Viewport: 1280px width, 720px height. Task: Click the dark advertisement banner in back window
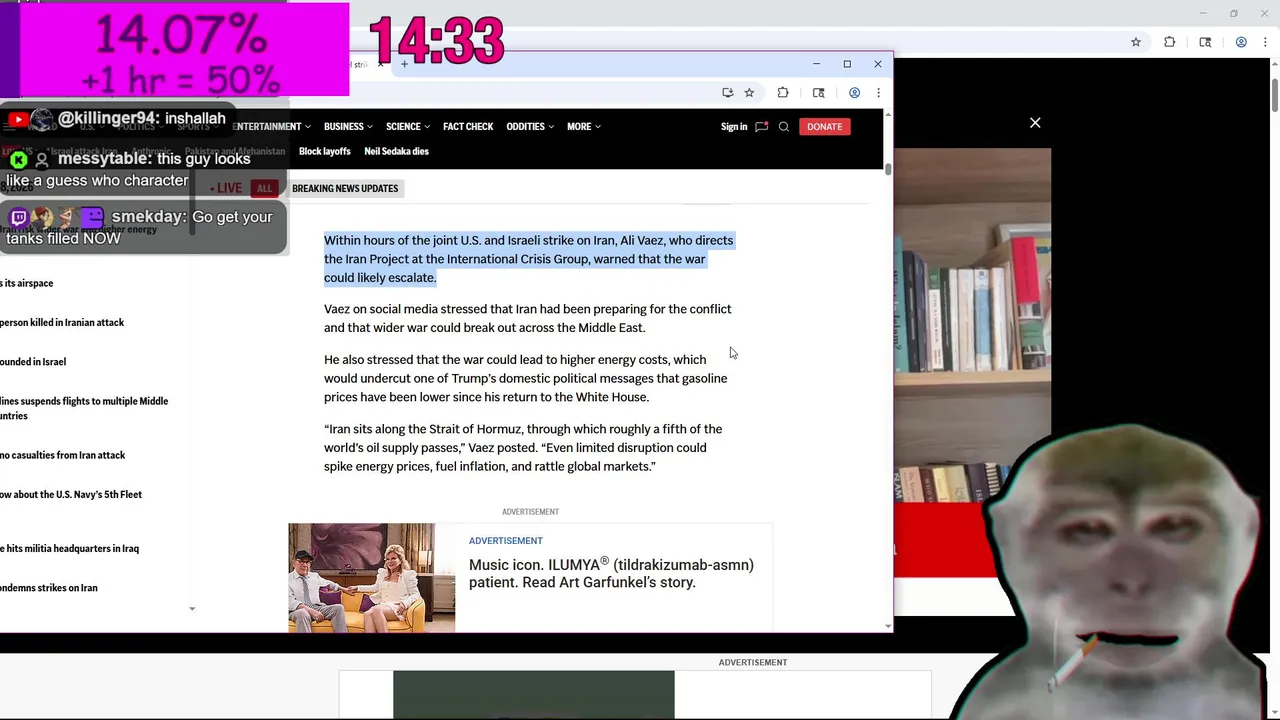coord(534,695)
